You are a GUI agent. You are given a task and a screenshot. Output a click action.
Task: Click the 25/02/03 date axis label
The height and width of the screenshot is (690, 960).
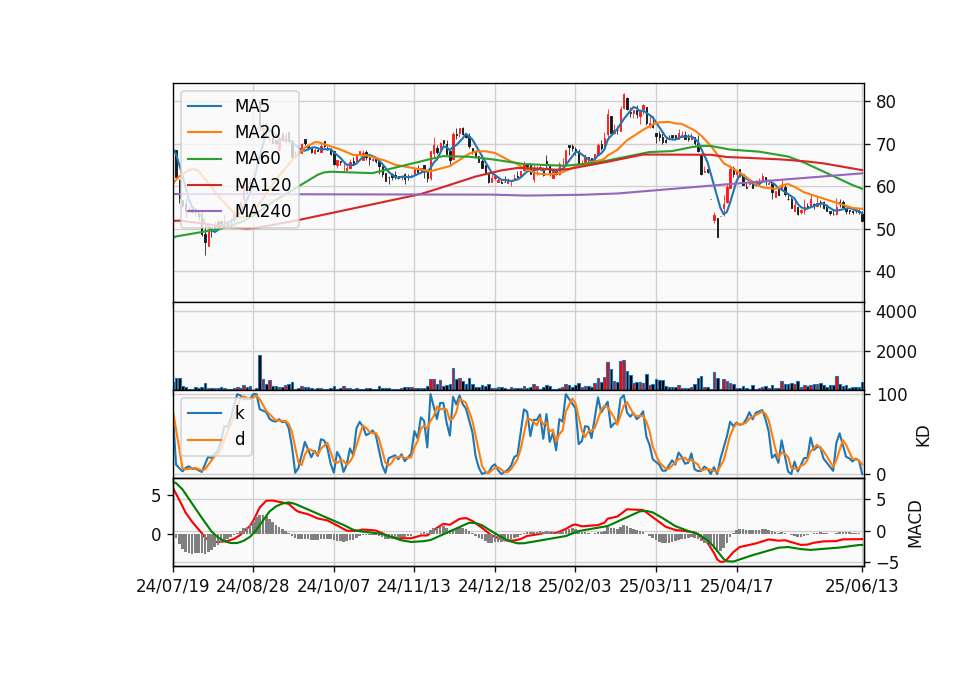575,587
